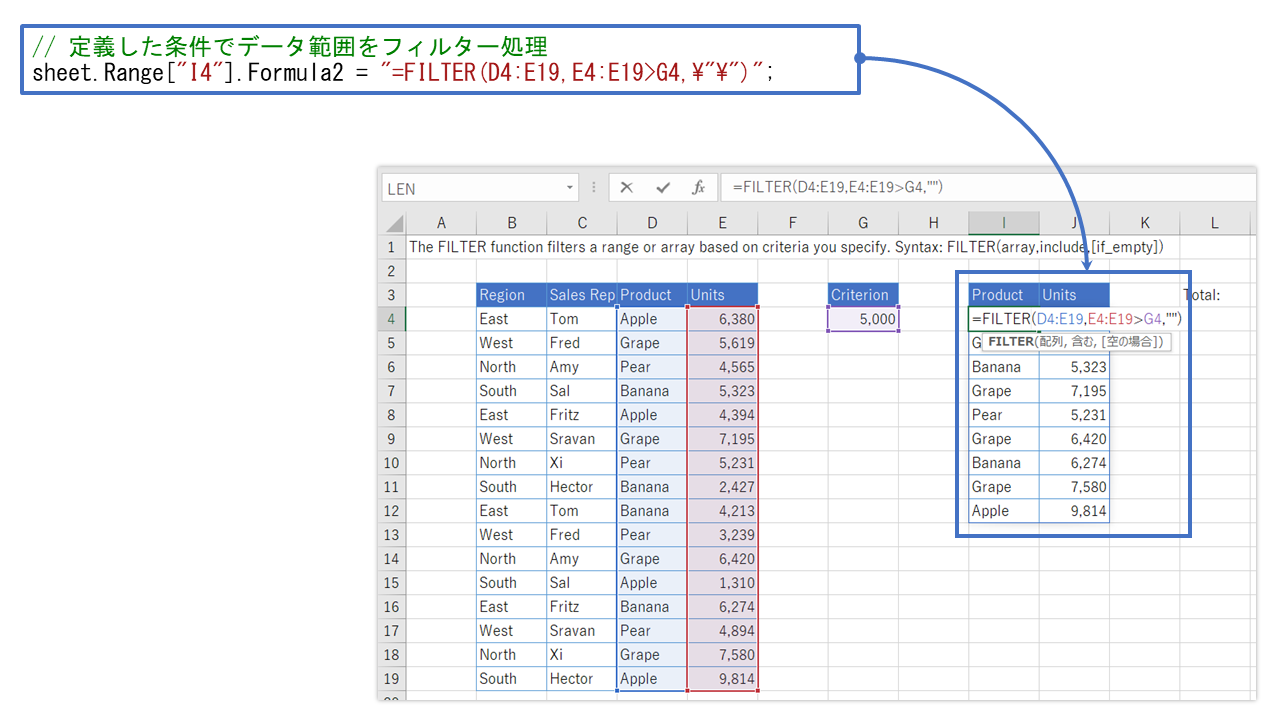The width and height of the screenshot is (1280, 720).
Task: Click the filtered result value 7,195
Action: click(x=1074, y=391)
